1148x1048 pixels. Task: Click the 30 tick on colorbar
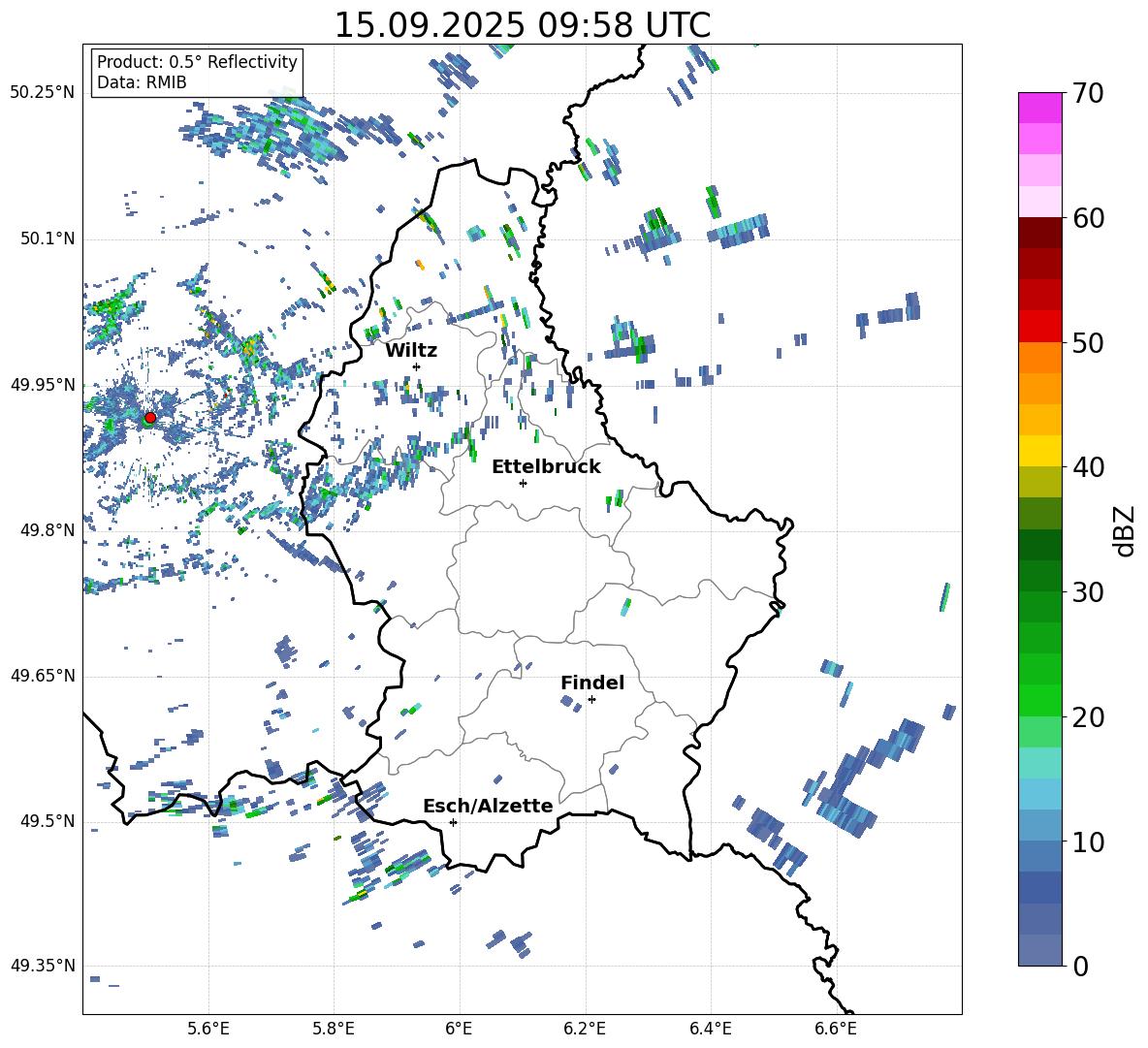pyautogui.click(x=1088, y=592)
